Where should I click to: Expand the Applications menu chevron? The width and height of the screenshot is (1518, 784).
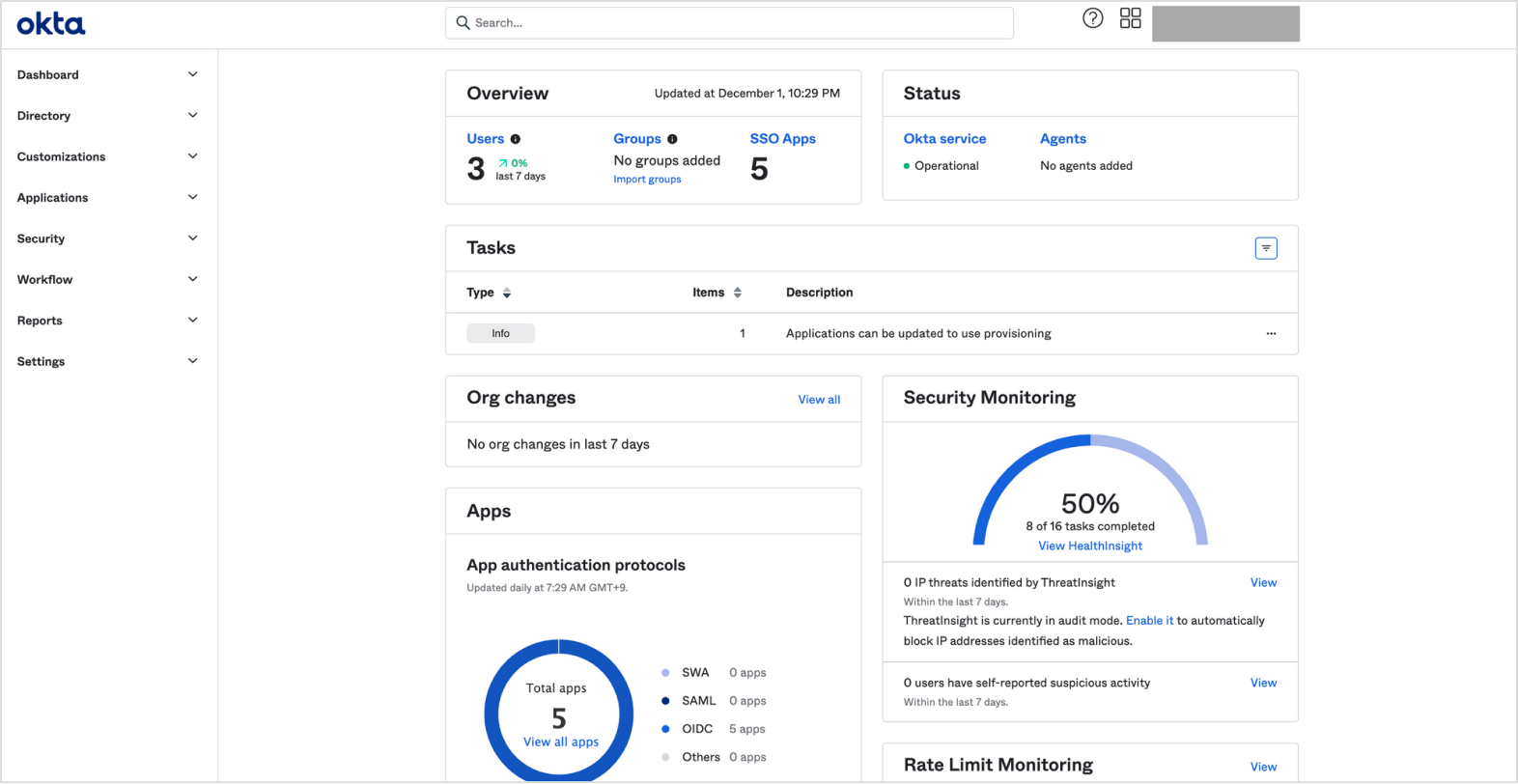192,197
